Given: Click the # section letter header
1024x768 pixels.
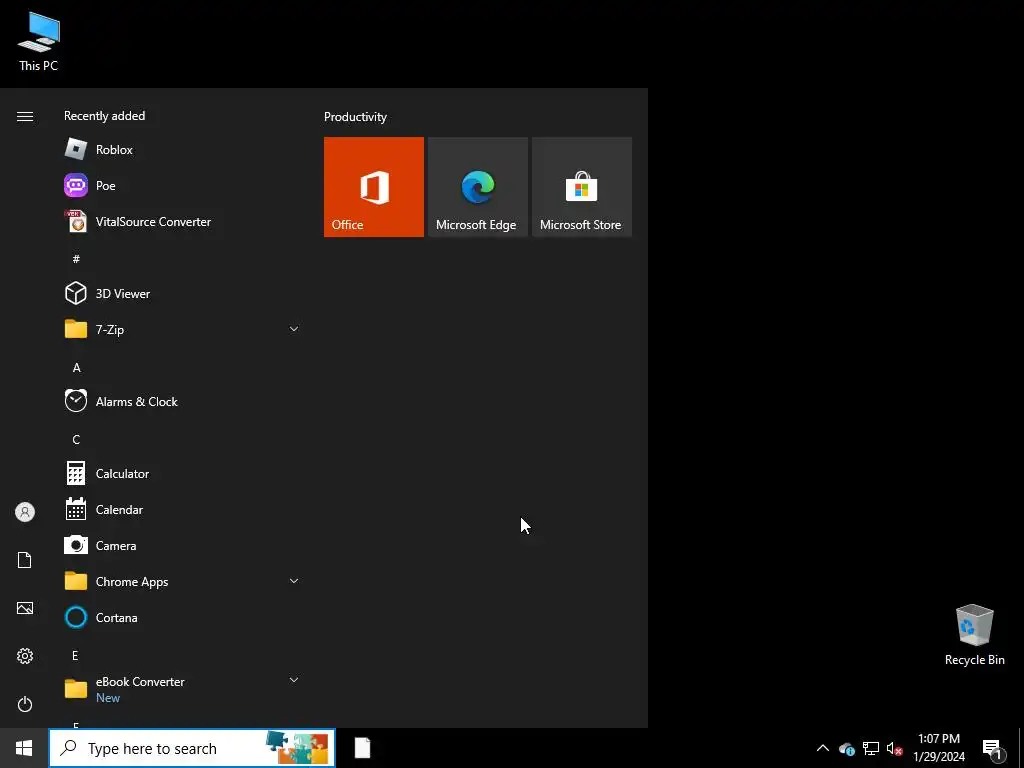Looking at the screenshot, I should 76,259.
